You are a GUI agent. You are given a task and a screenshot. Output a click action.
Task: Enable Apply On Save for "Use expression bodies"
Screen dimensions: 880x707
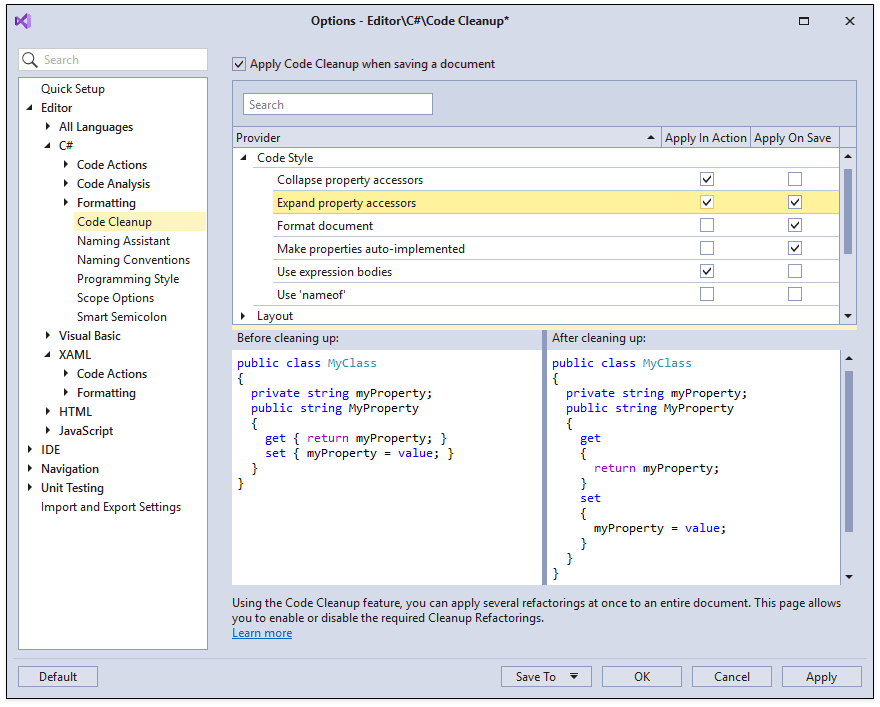point(795,271)
